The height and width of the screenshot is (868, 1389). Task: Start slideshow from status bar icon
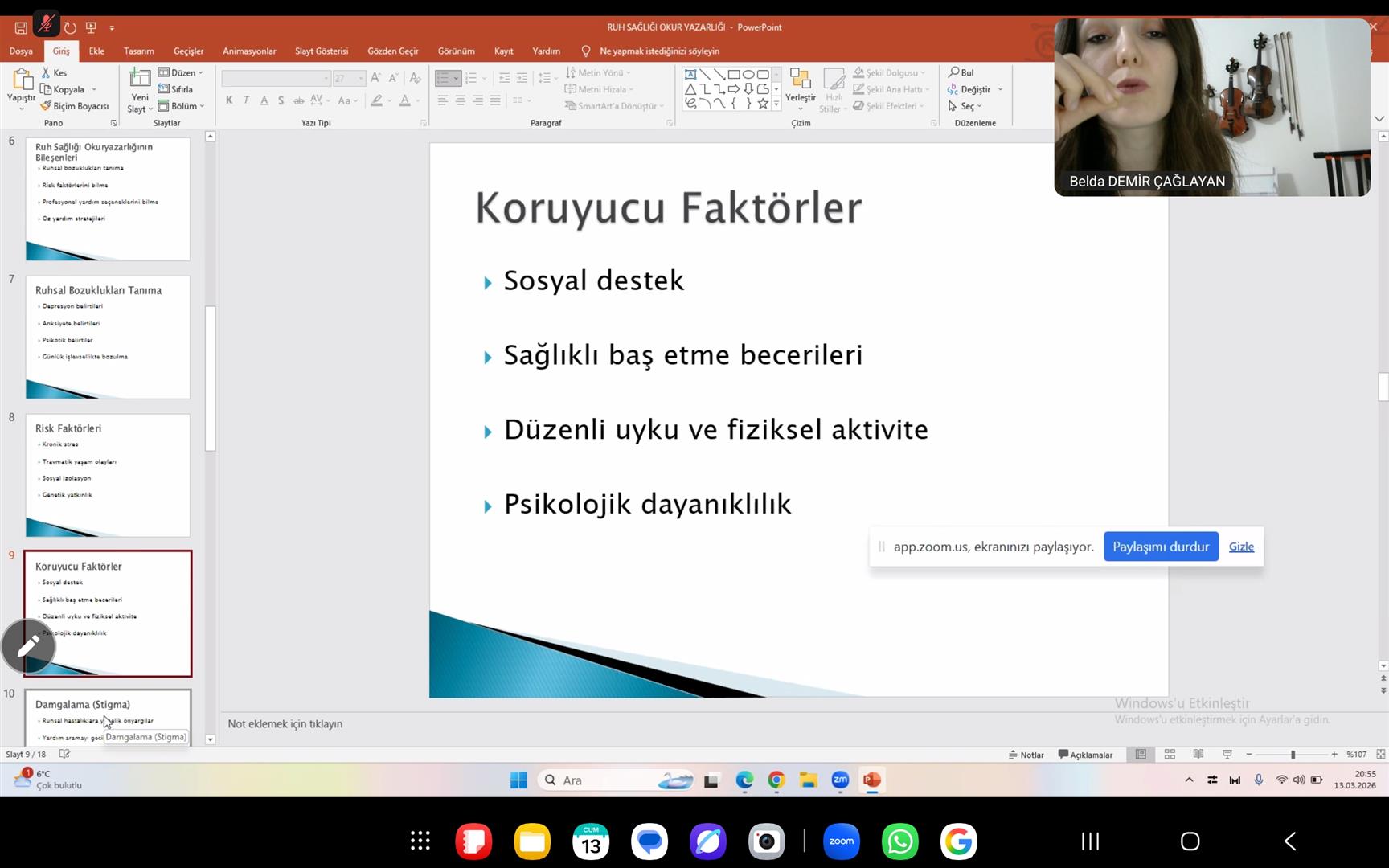click(1227, 755)
